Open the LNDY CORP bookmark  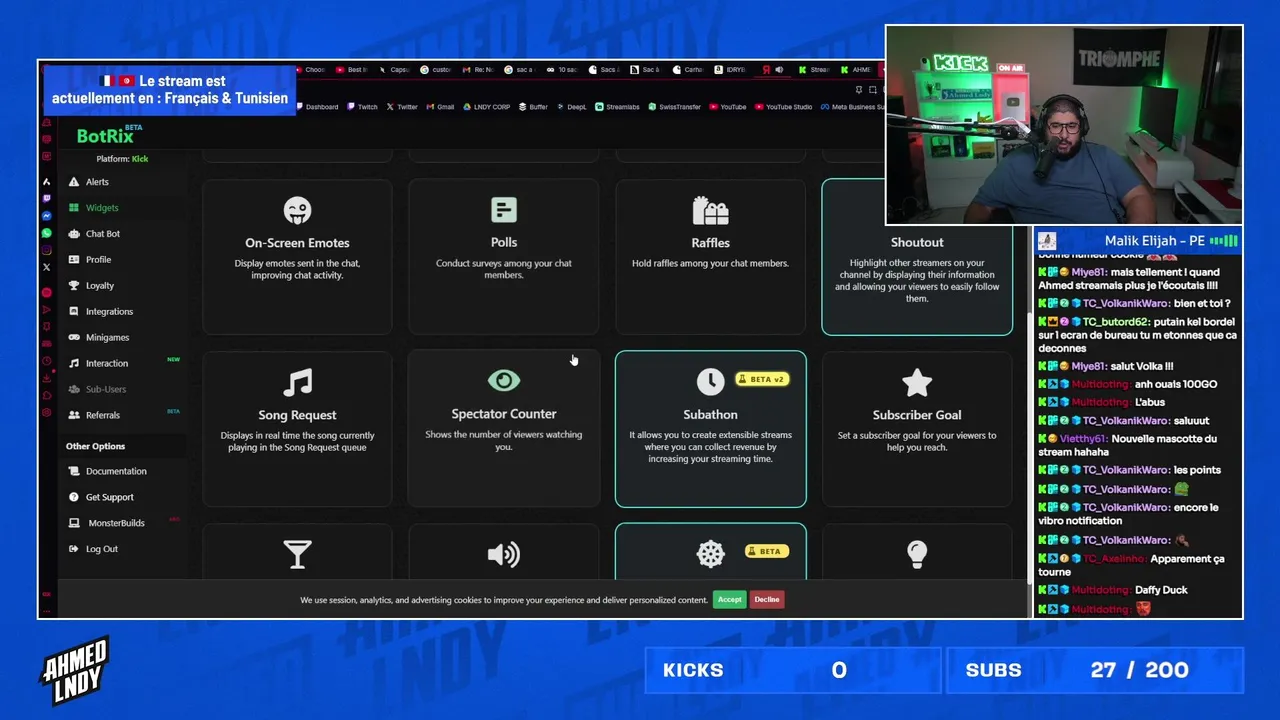tap(487, 107)
